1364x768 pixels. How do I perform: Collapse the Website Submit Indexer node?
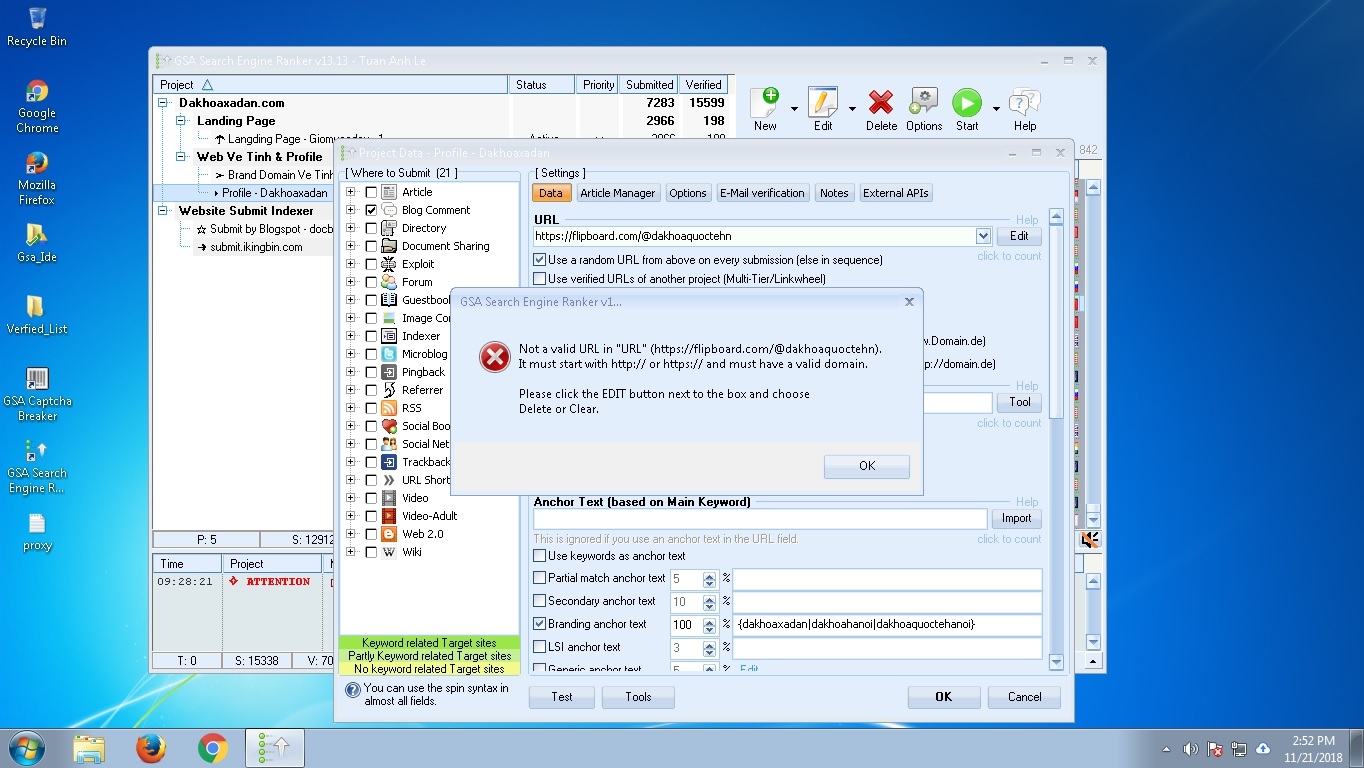pyautogui.click(x=164, y=211)
